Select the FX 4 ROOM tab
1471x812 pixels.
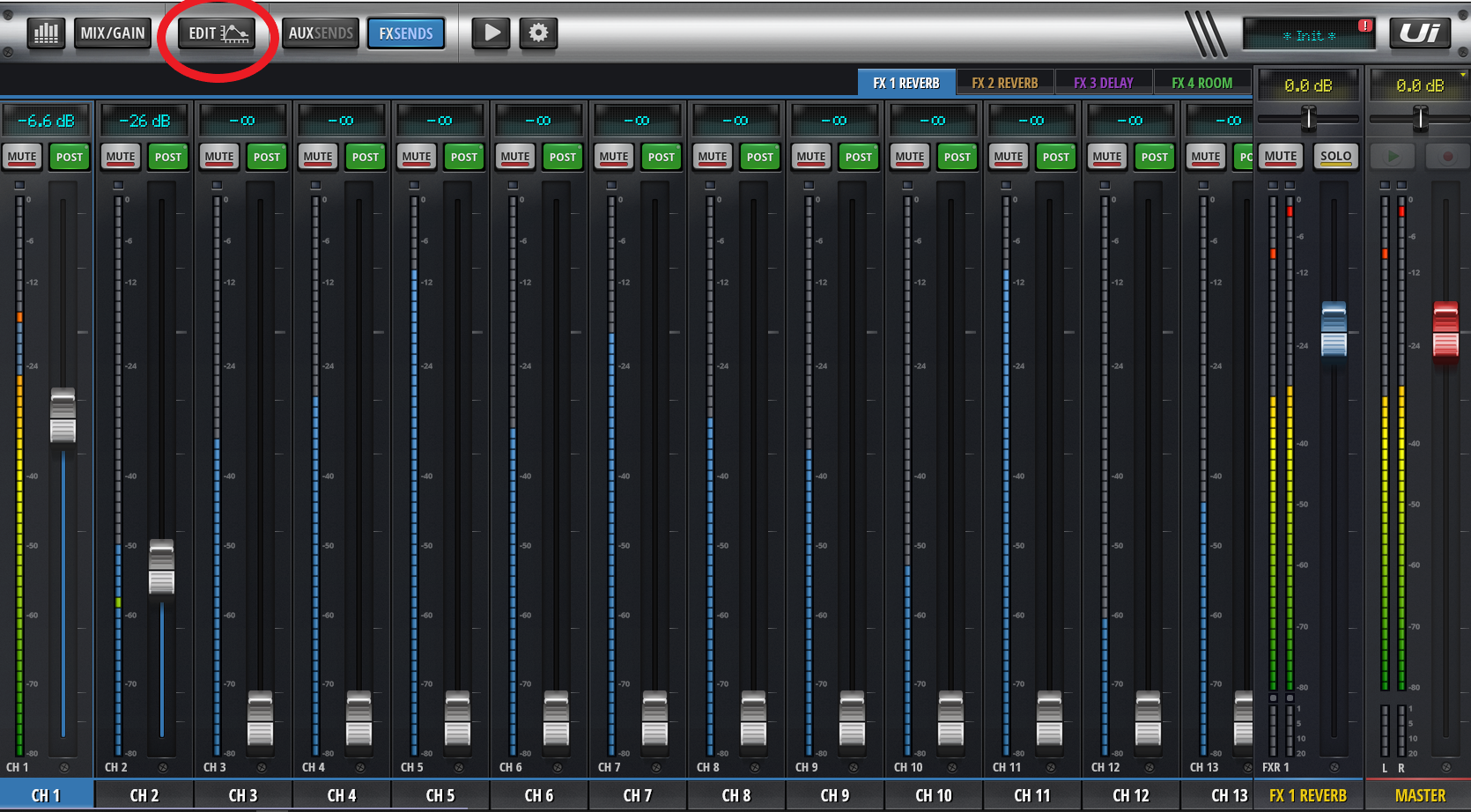click(1202, 83)
